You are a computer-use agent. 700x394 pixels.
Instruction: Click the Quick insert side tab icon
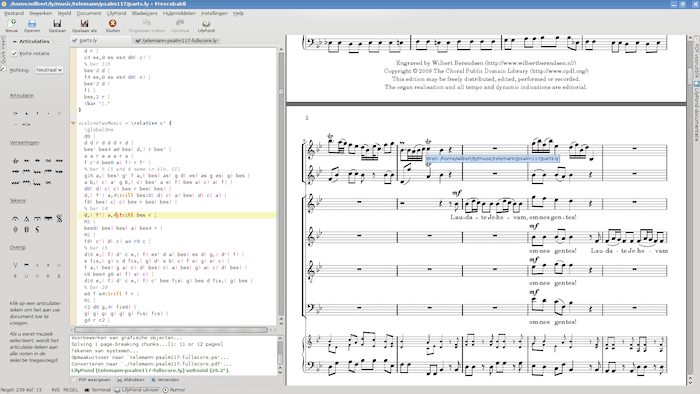pos(3,69)
